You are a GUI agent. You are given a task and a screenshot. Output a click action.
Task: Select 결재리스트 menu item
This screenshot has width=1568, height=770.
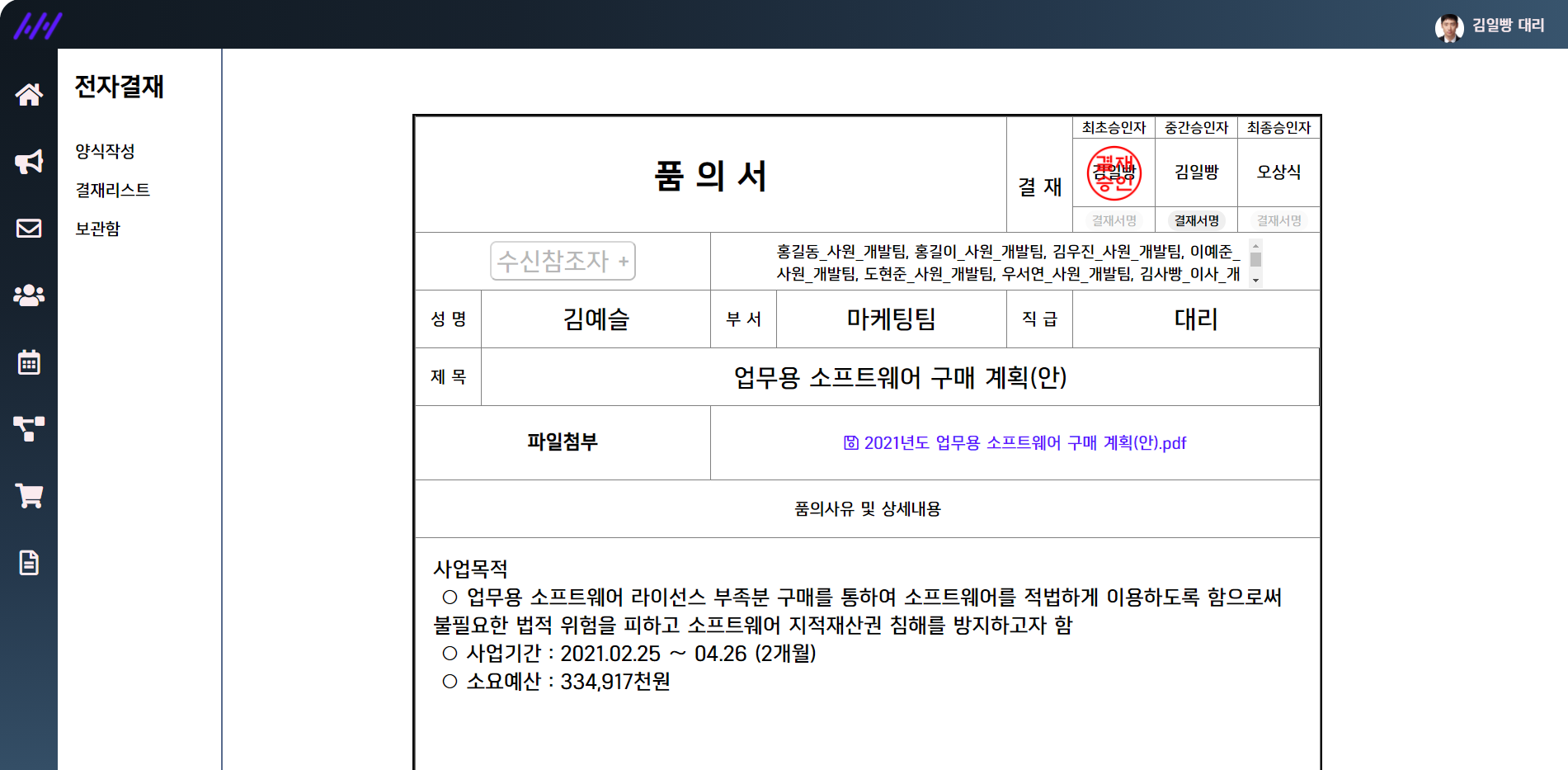(x=113, y=190)
